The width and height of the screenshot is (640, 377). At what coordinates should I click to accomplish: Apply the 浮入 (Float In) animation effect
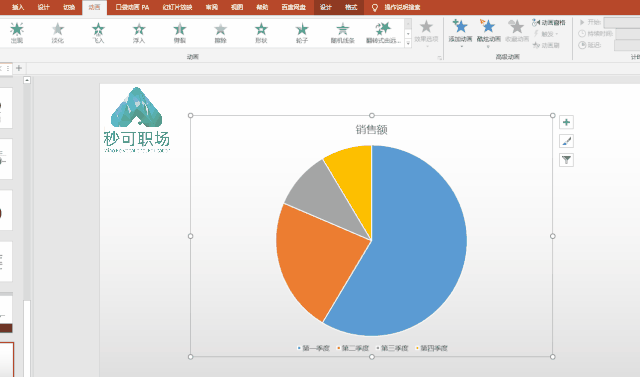pyautogui.click(x=139, y=33)
